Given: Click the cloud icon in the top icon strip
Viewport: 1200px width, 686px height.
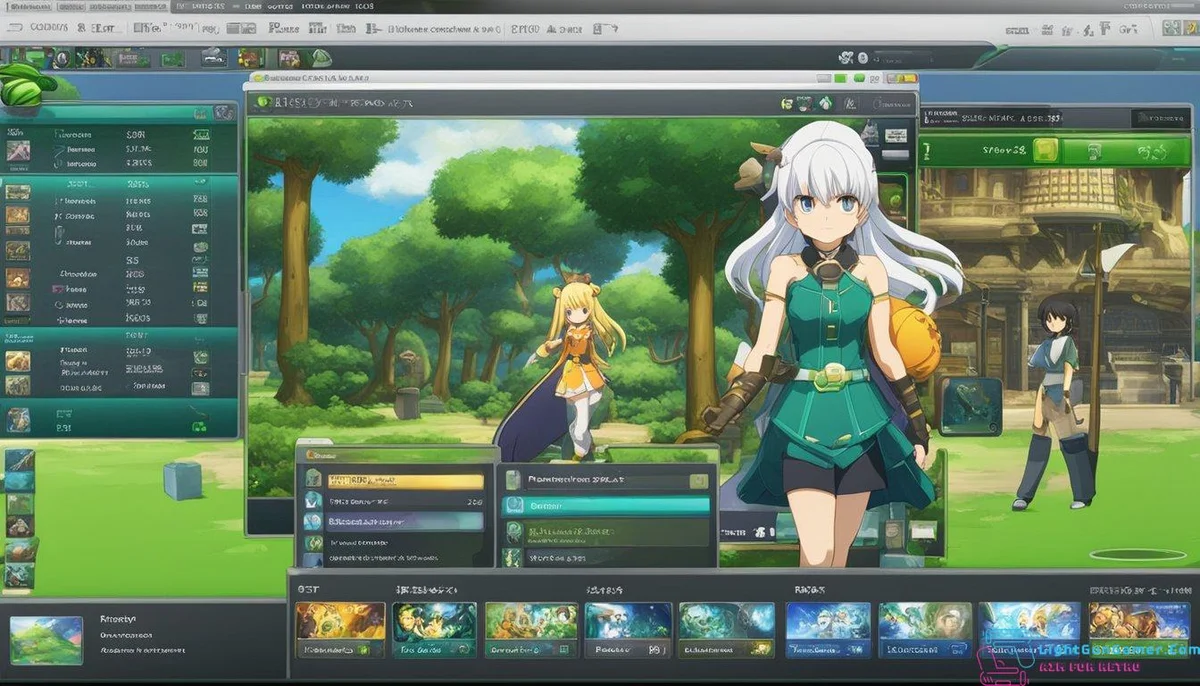Looking at the screenshot, I should (211, 57).
